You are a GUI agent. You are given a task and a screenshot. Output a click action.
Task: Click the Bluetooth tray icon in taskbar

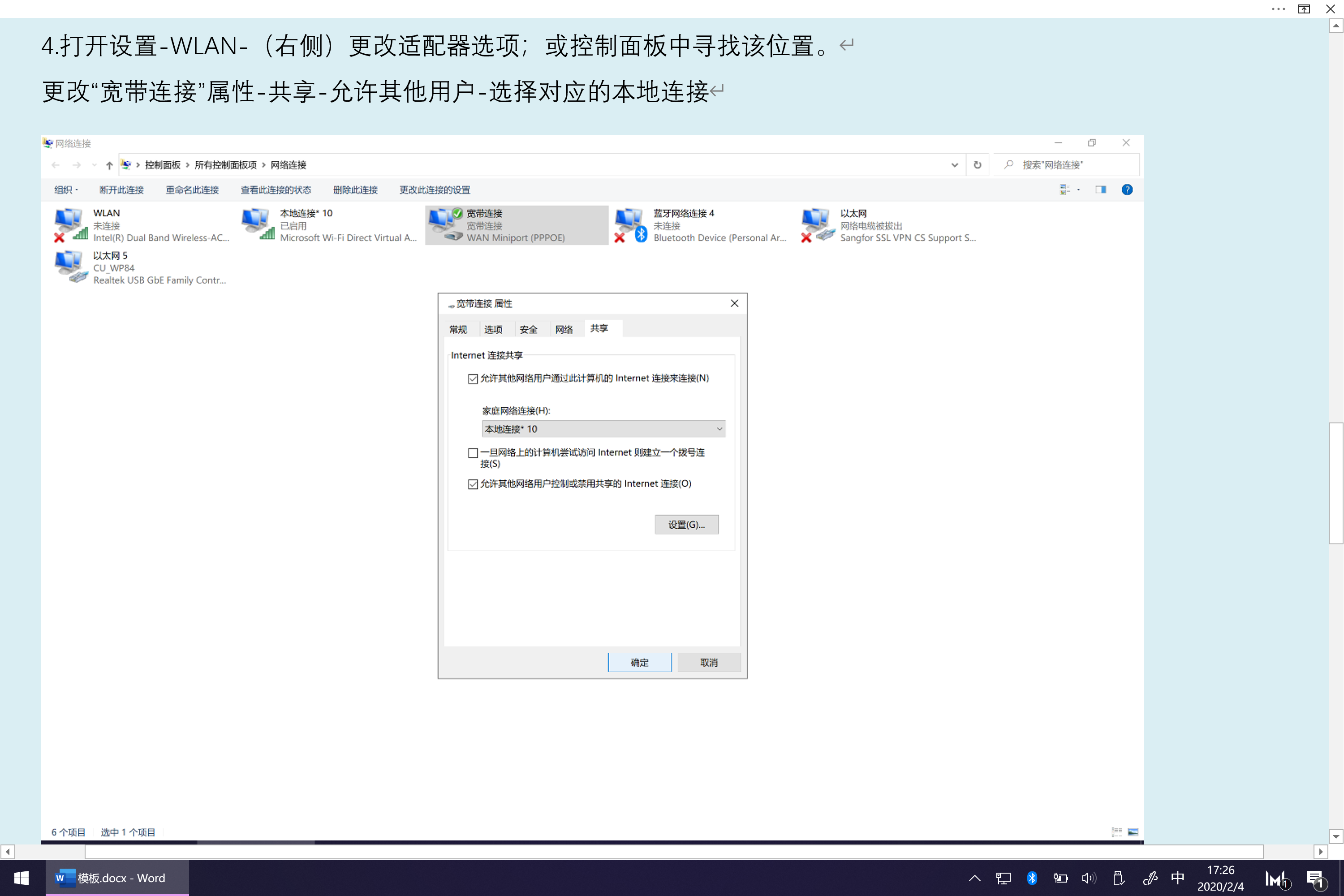tap(1031, 878)
